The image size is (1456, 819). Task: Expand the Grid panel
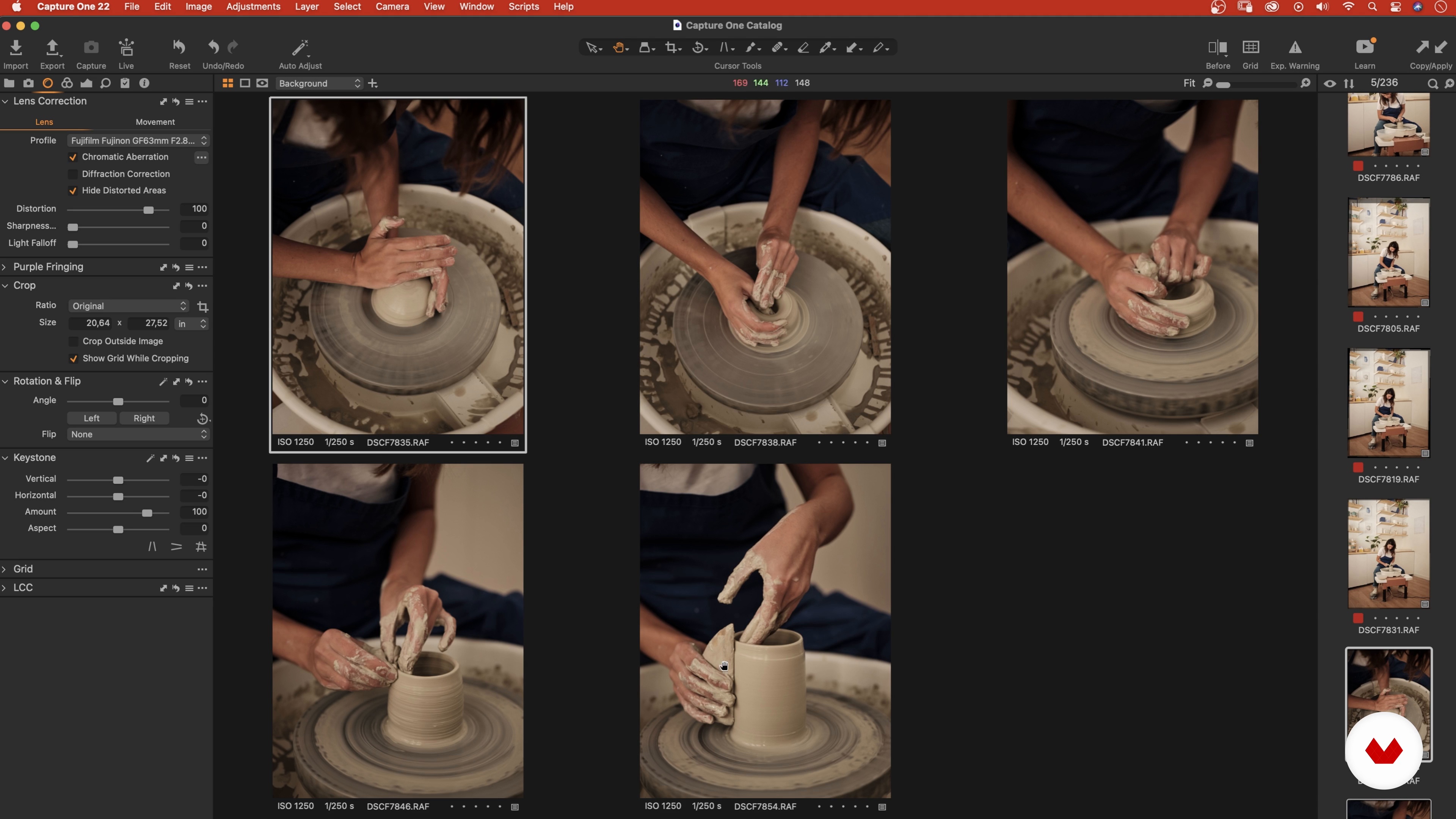pyautogui.click(x=5, y=569)
